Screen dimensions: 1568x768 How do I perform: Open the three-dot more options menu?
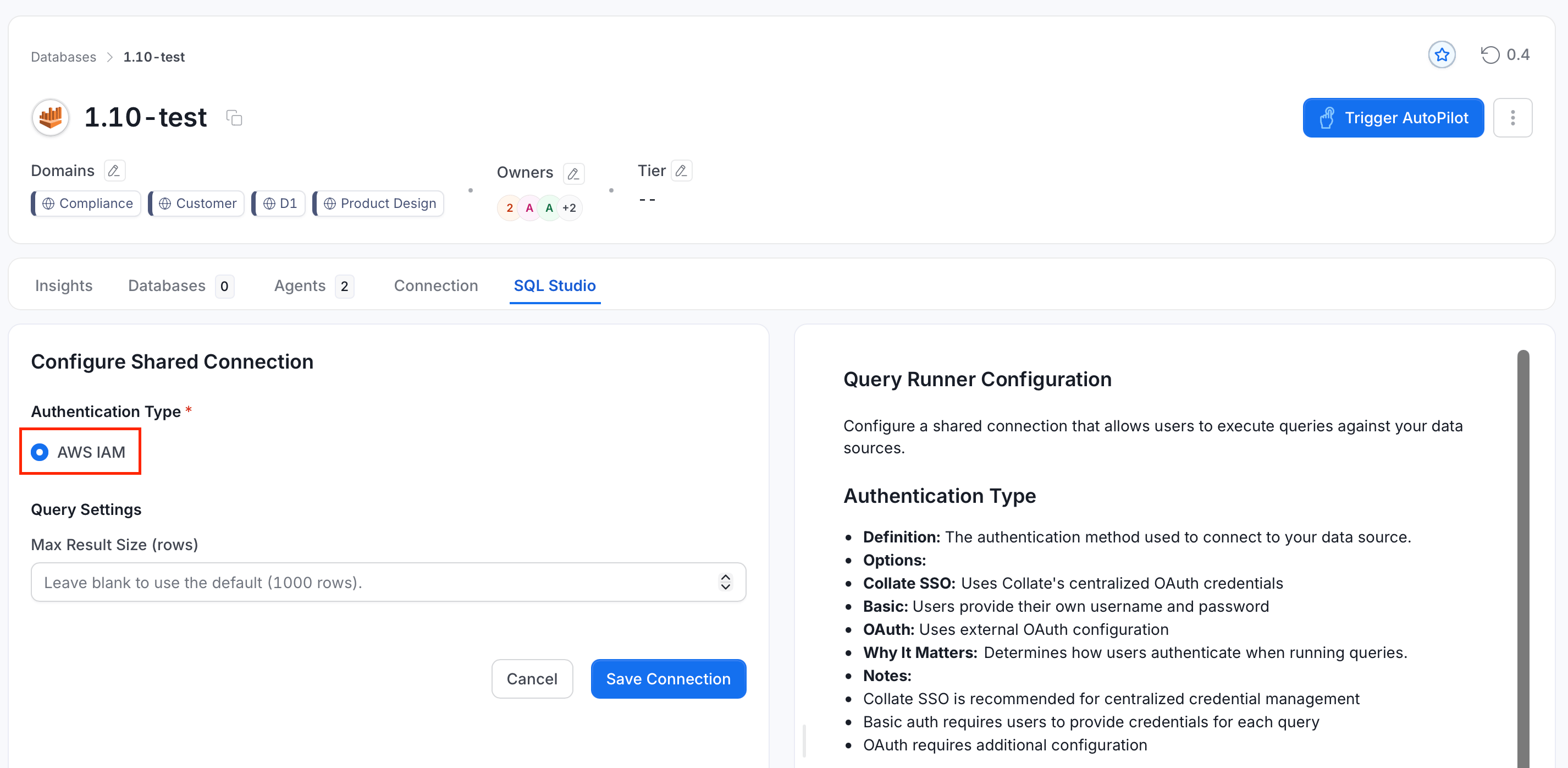pos(1512,118)
